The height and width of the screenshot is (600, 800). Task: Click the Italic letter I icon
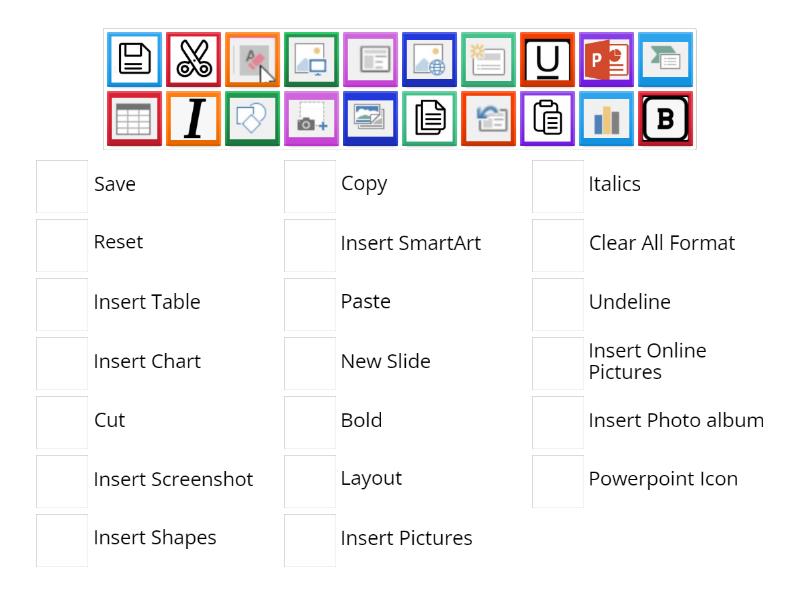point(193,117)
